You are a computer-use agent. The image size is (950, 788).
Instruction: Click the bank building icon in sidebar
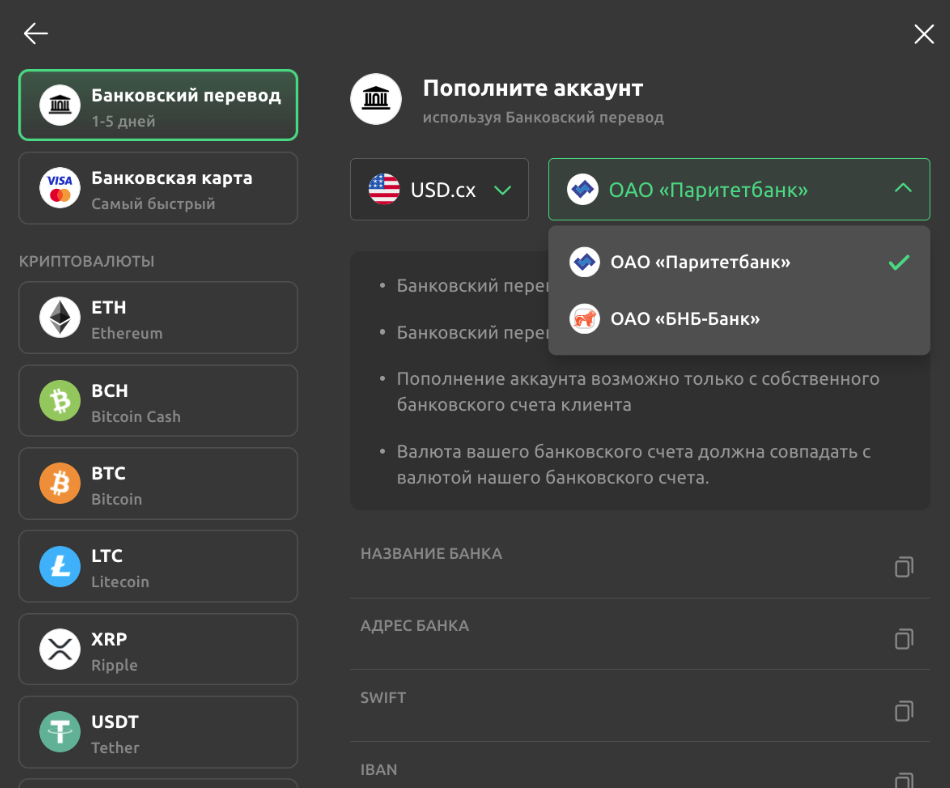click(60, 105)
